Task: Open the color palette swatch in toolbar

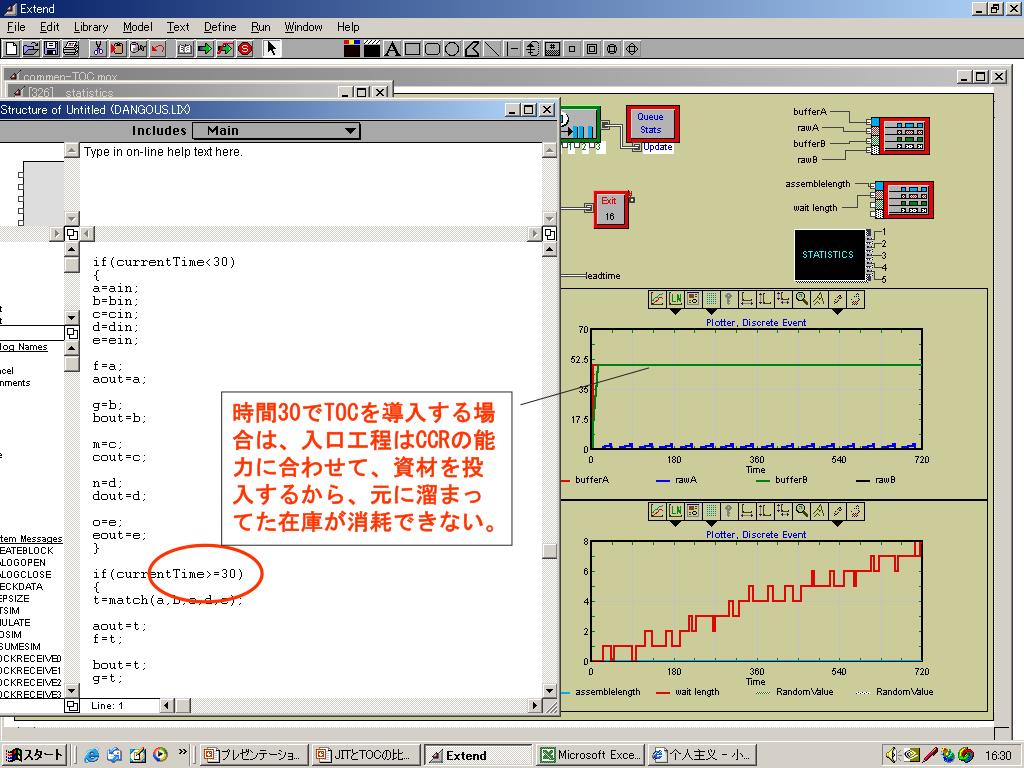Action: click(x=352, y=49)
